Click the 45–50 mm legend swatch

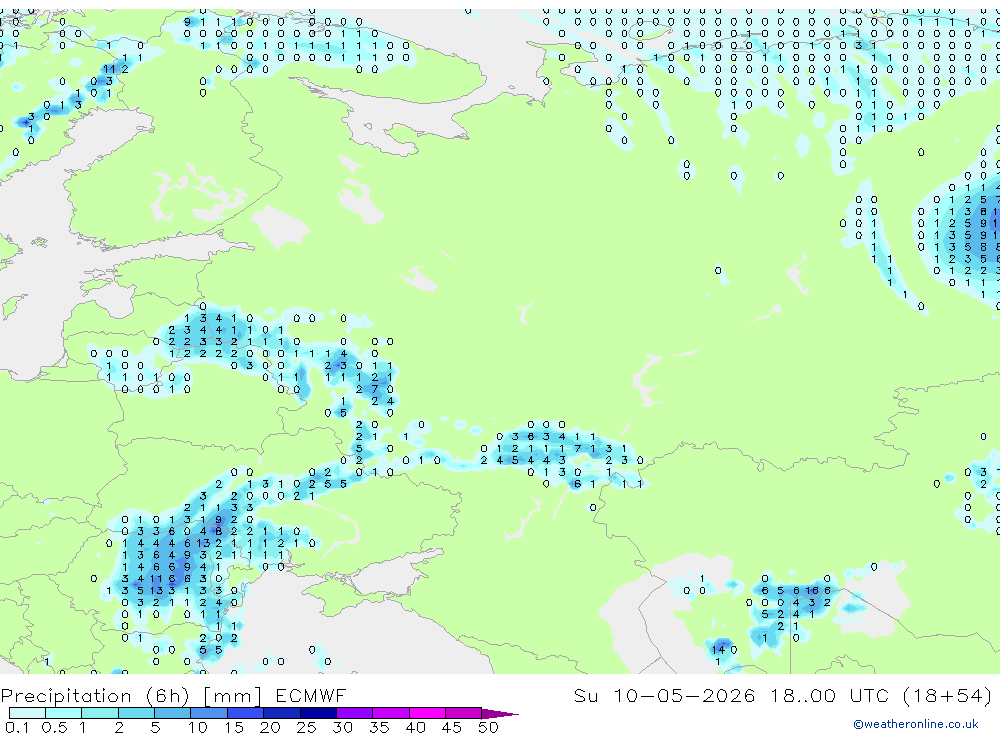pos(464,713)
